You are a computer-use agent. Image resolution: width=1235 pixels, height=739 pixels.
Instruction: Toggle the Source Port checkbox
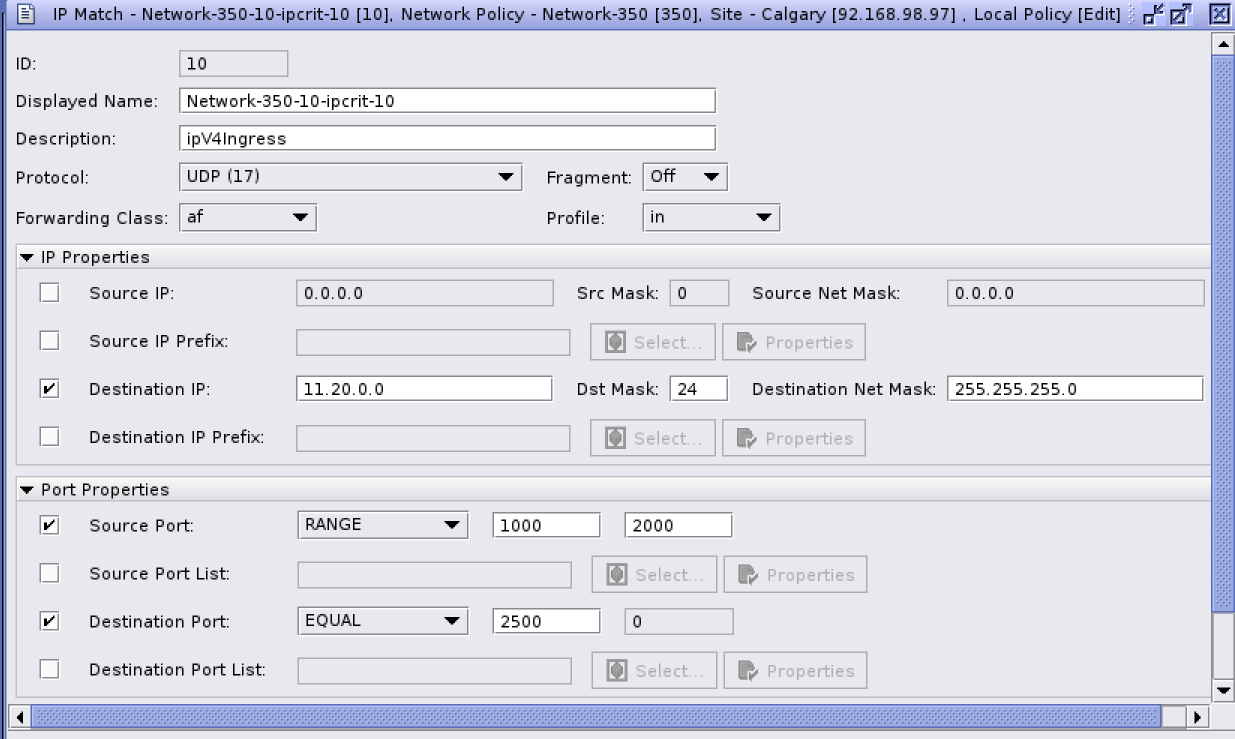click(x=49, y=525)
